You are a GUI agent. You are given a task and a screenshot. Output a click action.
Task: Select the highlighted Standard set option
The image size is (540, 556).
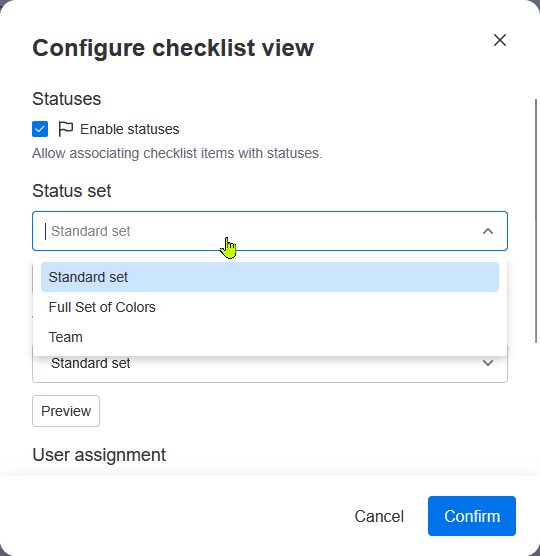pyautogui.click(x=270, y=277)
